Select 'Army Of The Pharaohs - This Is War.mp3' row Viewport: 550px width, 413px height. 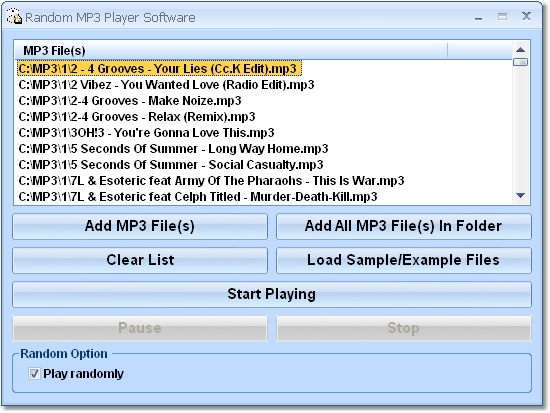coord(211,181)
